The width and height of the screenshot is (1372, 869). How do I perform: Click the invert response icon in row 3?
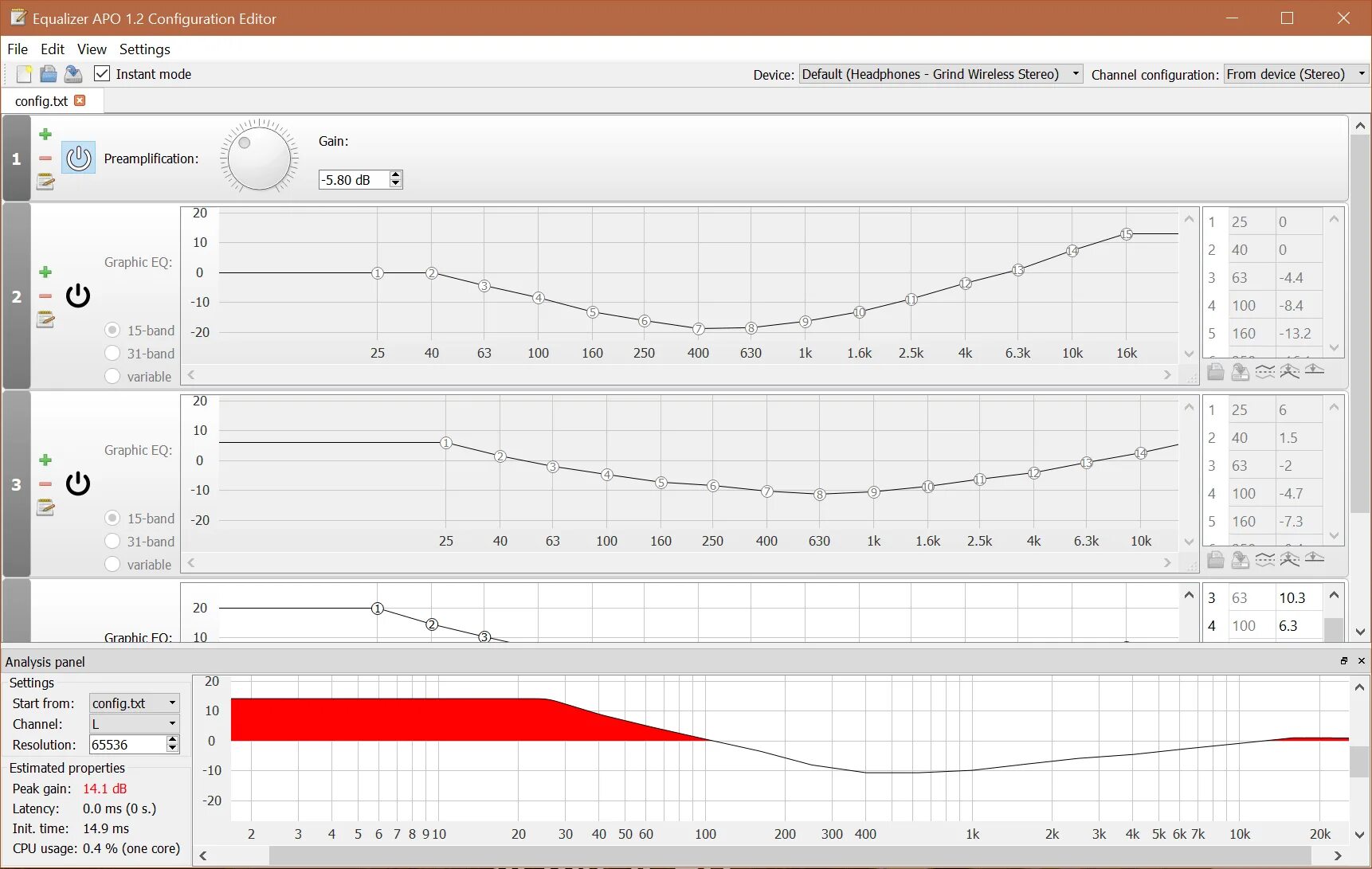tap(1265, 559)
